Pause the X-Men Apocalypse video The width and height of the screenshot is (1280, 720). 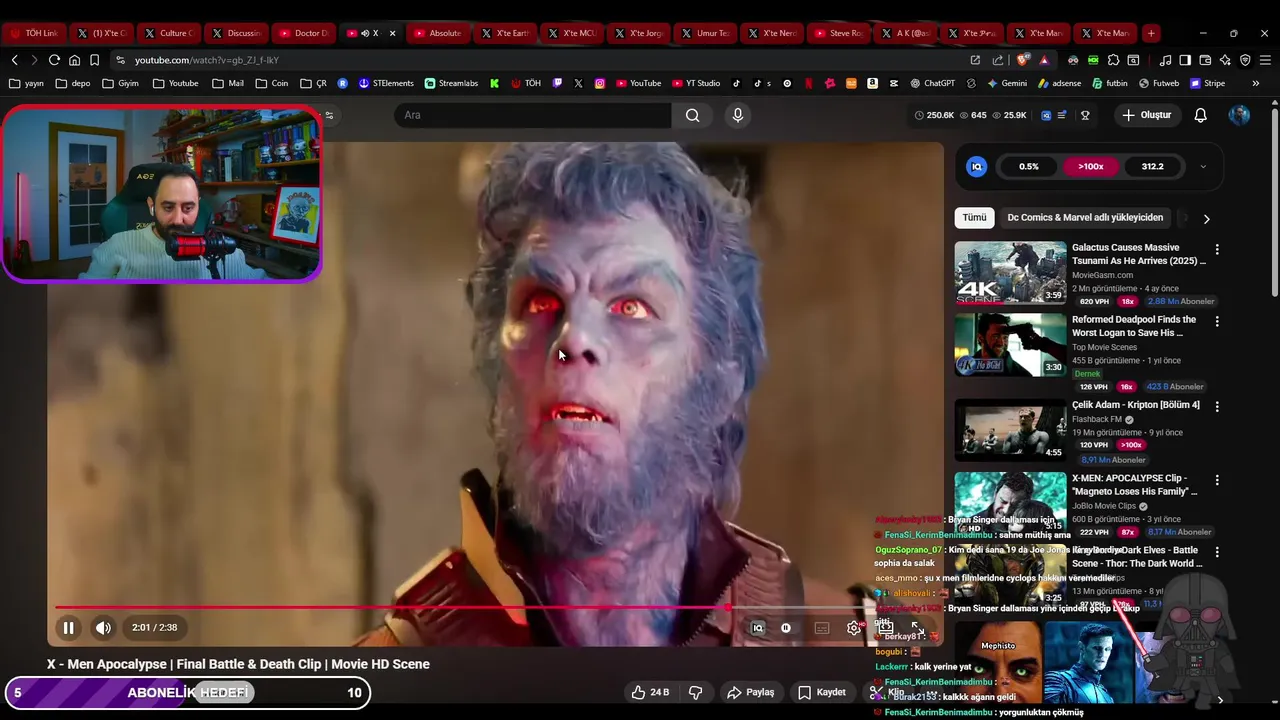click(68, 628)
